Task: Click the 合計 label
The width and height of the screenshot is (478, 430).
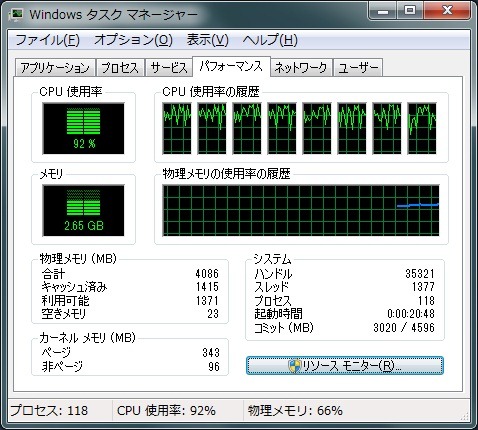Action: (x=53, y=274)
